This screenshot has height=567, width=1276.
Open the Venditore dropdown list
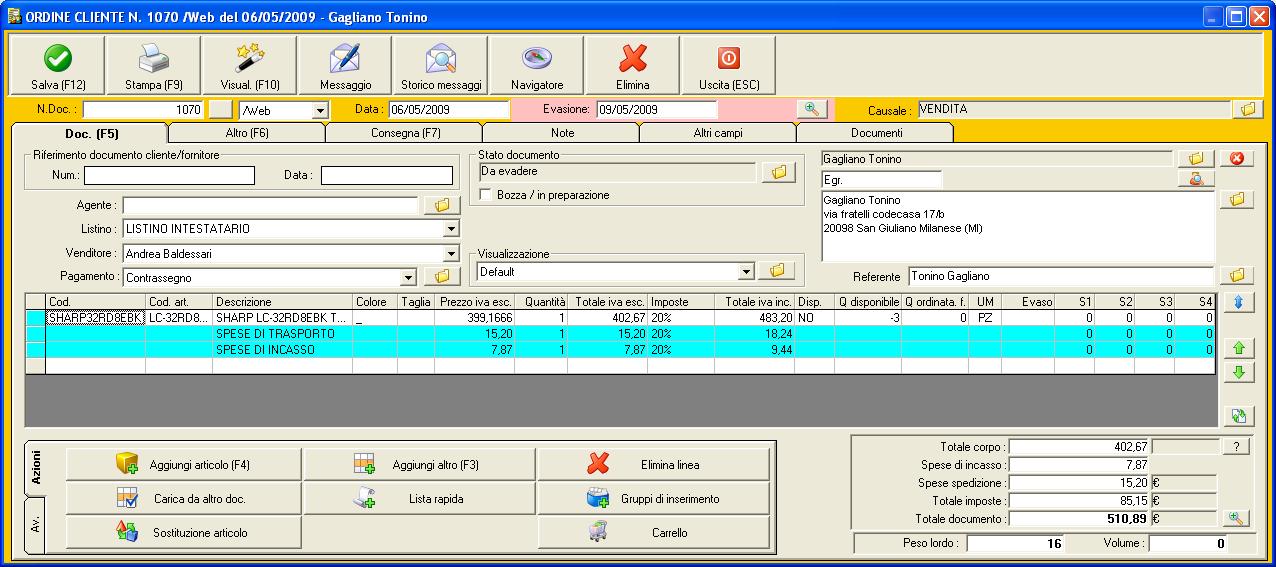click(x=451, y=254)
